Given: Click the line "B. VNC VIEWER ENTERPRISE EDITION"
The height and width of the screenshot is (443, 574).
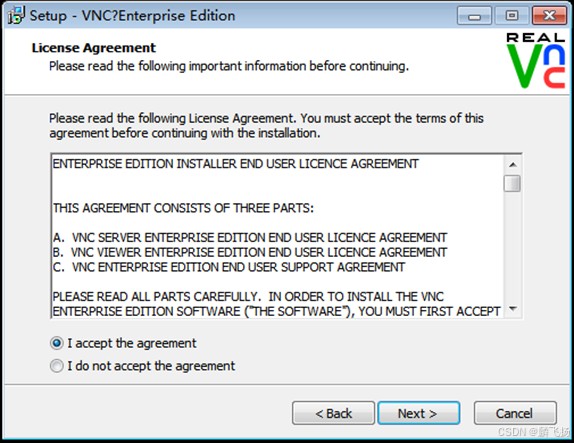Looking at the screenshot, I should click(x=250, y=252).
